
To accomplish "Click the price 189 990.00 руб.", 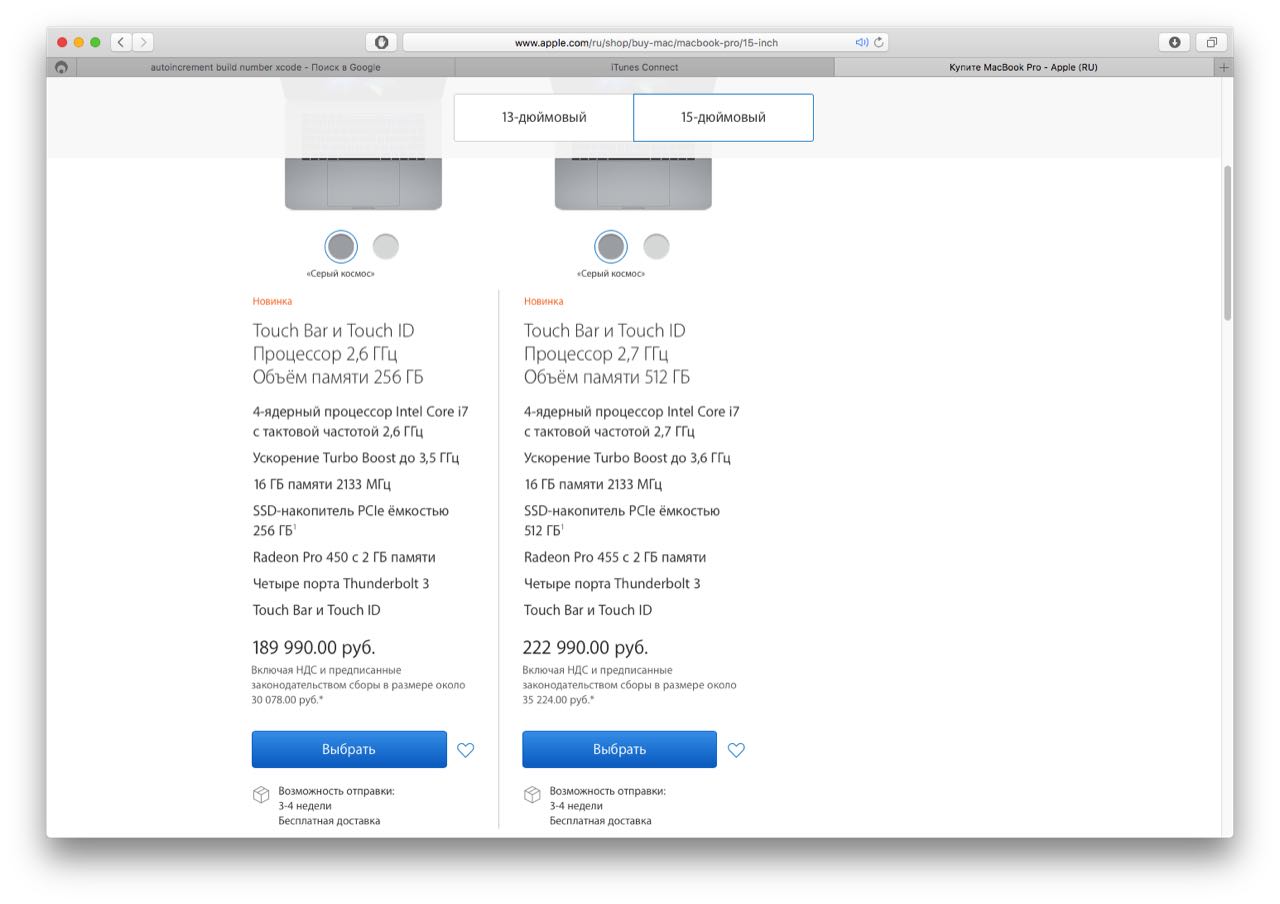I will tap(314, 647).
